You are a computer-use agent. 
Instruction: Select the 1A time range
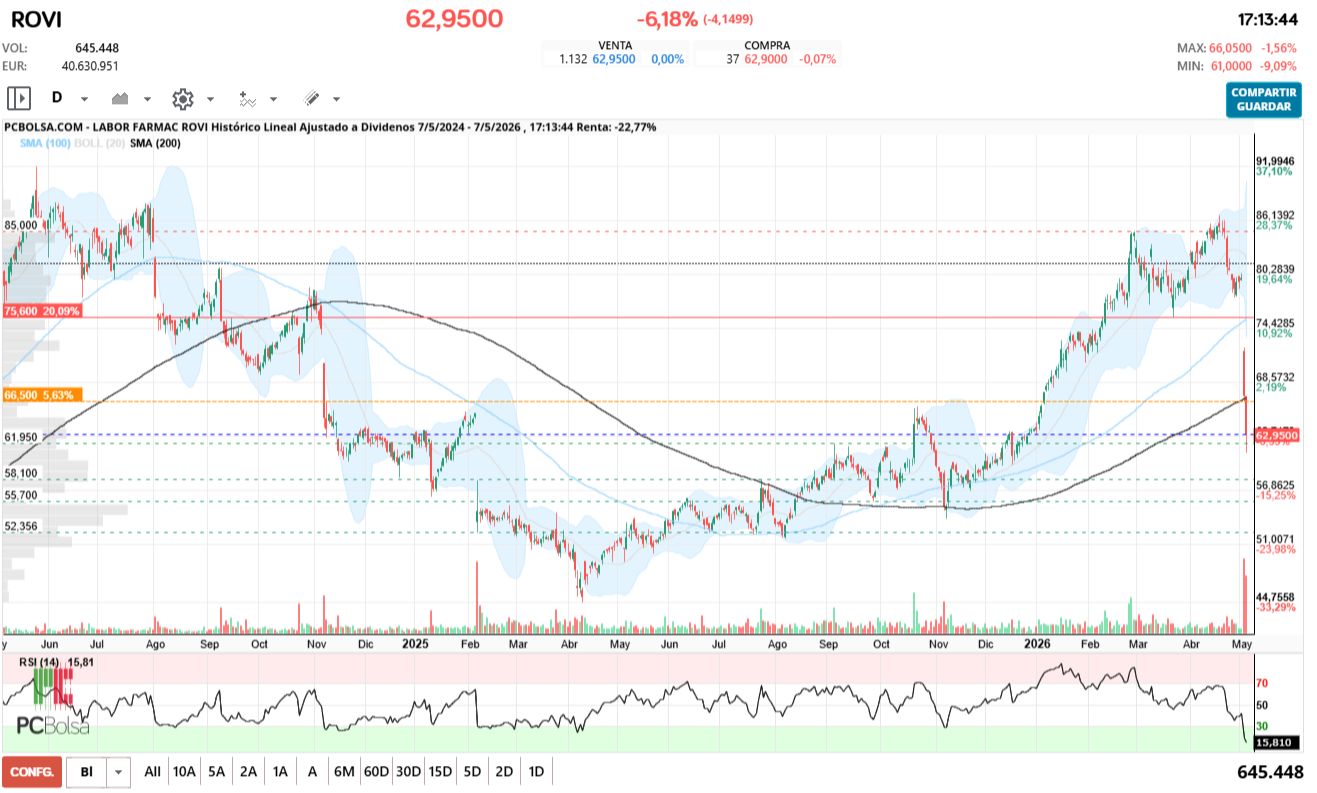pyautogui.click(x=281, y=772)
